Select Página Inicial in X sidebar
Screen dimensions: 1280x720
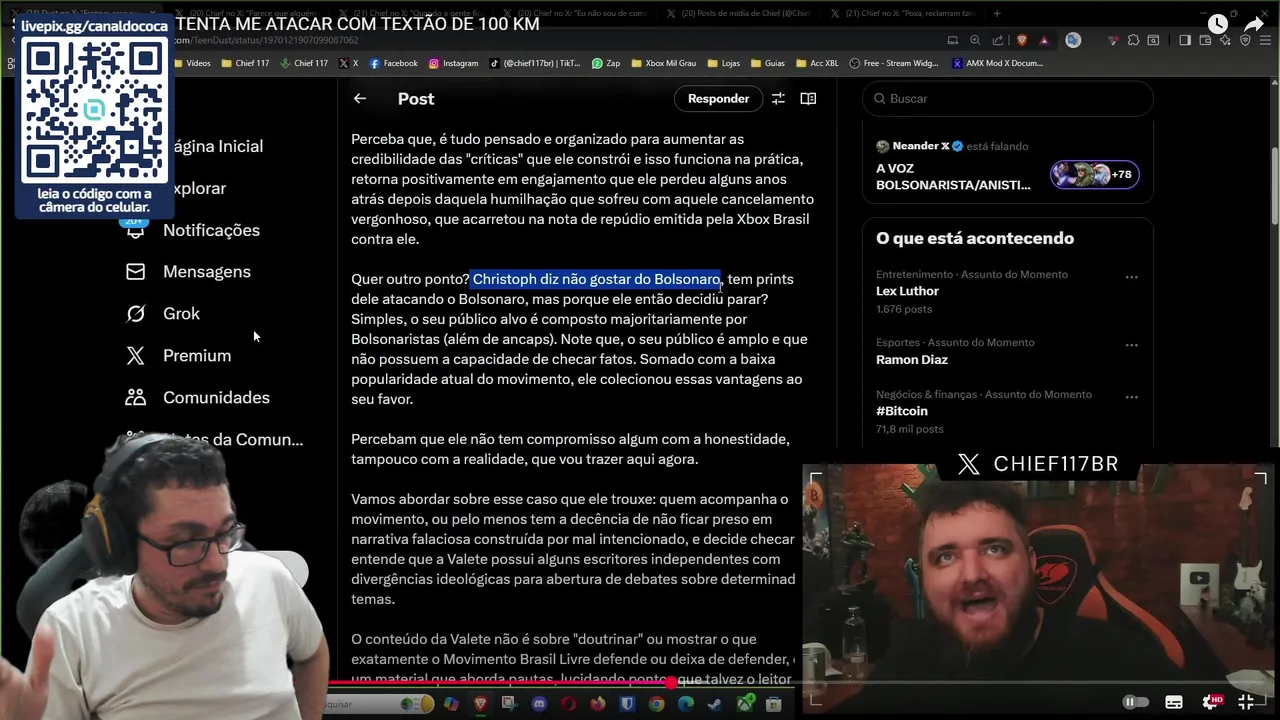click(216, 146)
